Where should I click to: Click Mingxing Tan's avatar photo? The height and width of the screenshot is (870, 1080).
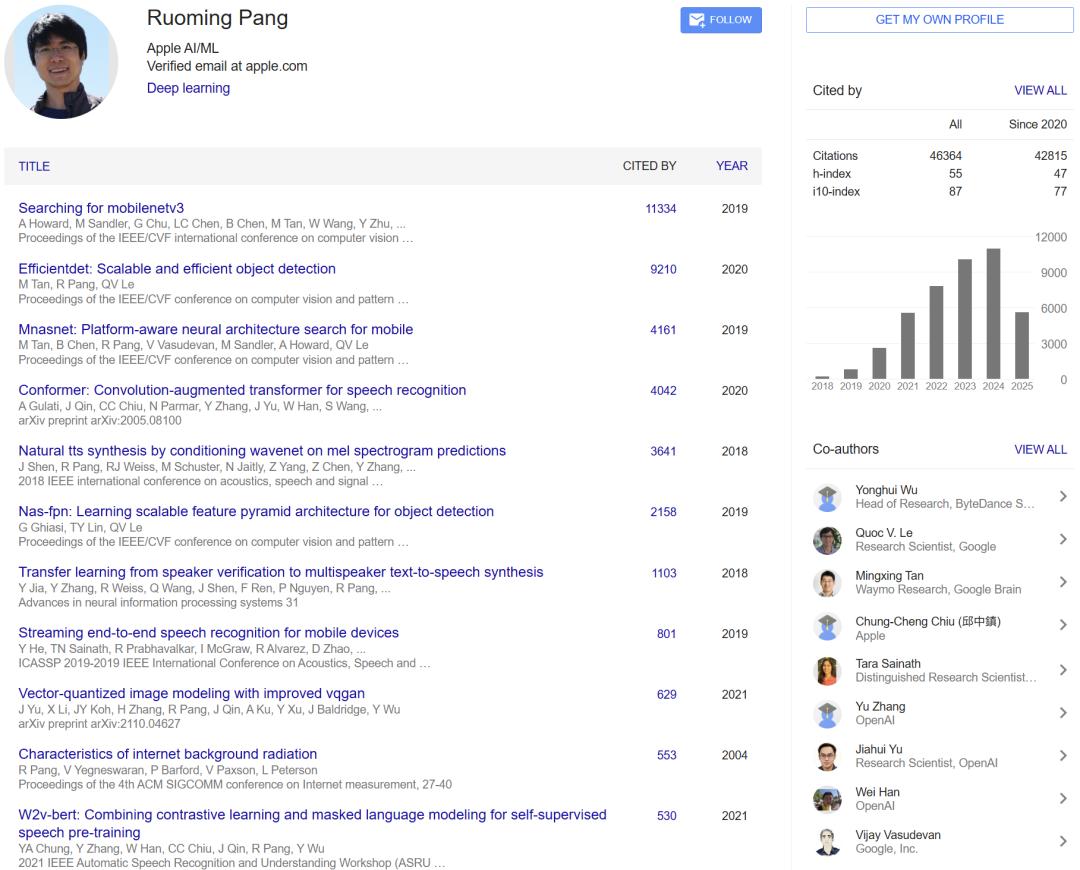(827, 583)
